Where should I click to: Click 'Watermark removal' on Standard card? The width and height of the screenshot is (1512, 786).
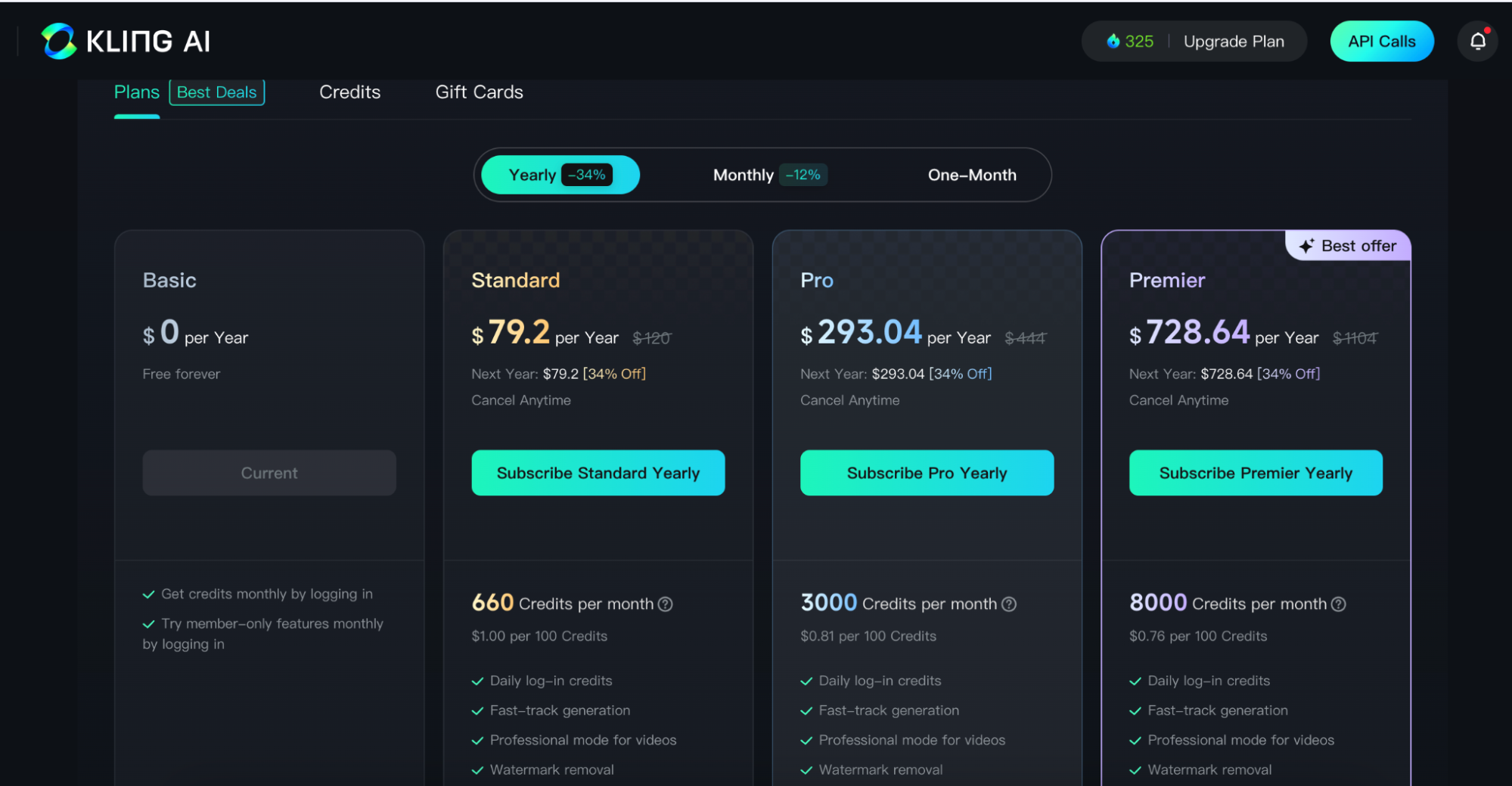coord(552,769)
